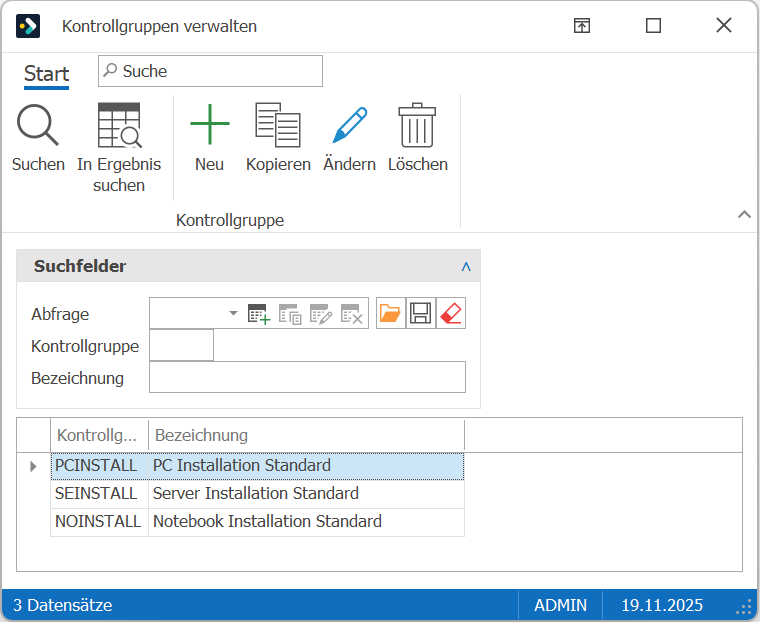760x622 pixels.
Task: Click ADMIN in the status bar
Action: (x=560, y=605)
